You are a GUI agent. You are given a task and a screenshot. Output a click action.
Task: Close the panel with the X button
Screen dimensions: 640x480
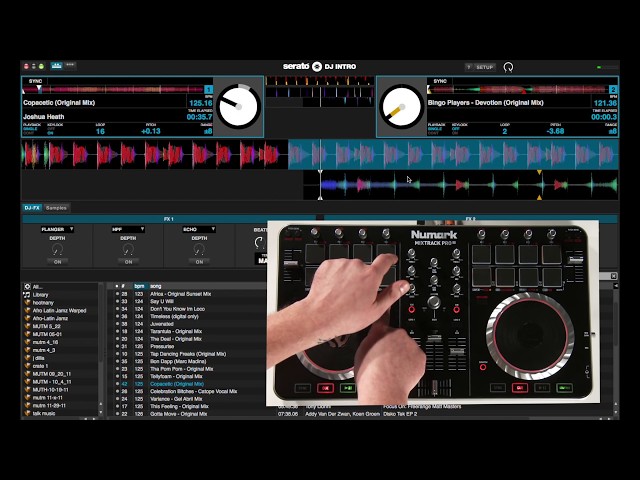pos(613,276)
